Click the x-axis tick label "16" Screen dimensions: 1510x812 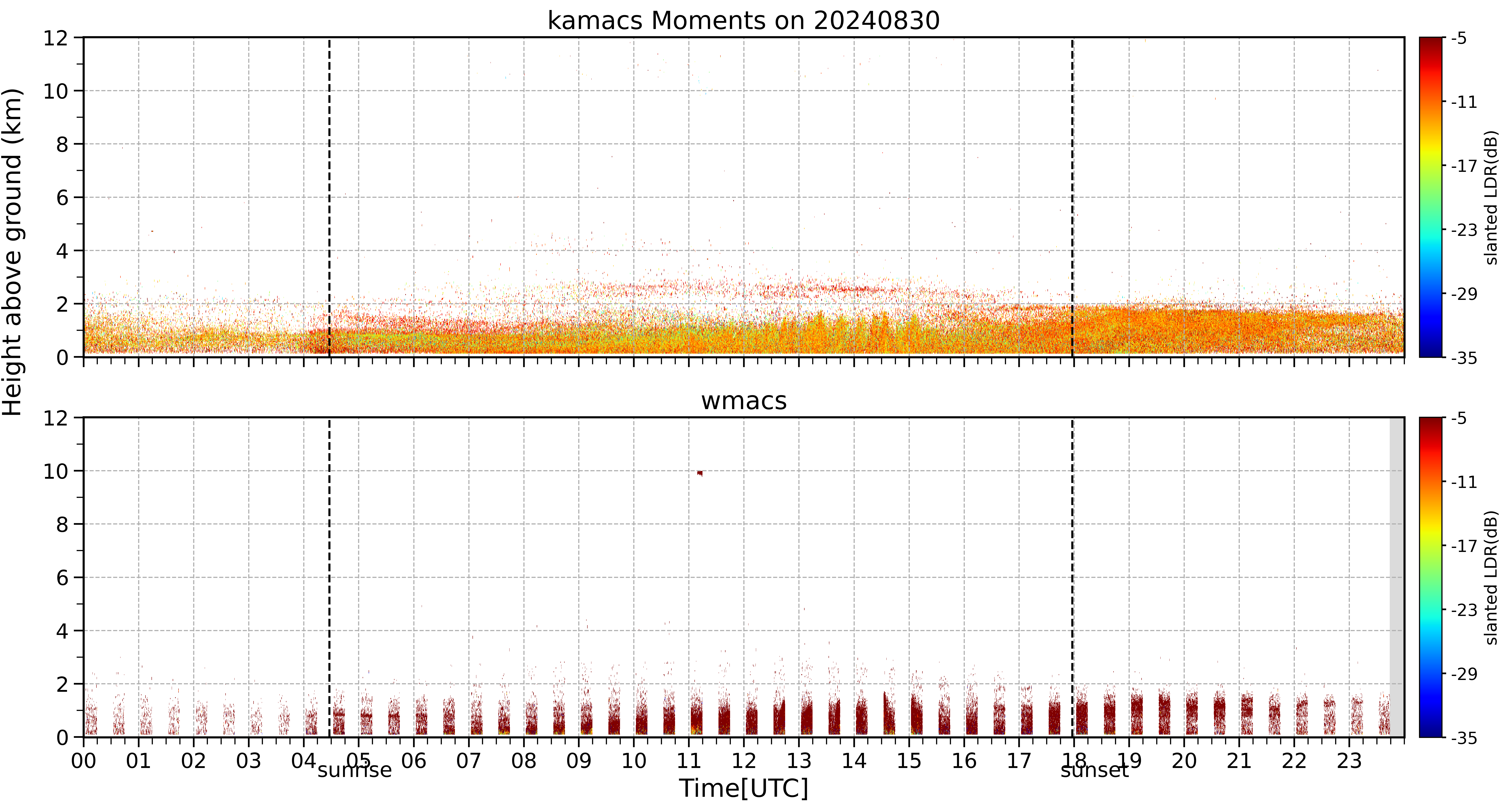tap(964, 761)
